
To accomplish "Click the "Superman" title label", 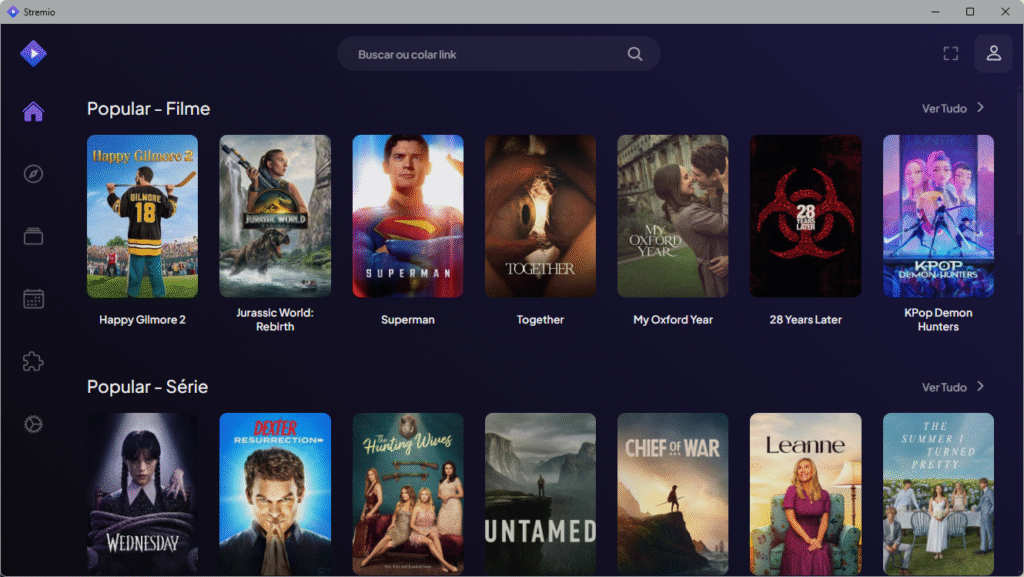I will click(x=408, y=320).
